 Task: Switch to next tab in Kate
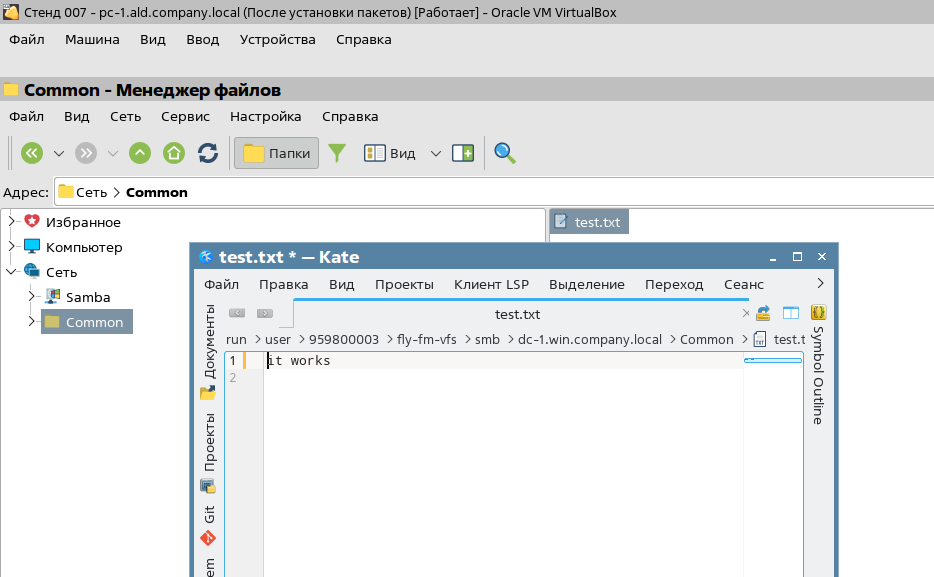click(x=265, y=313)
